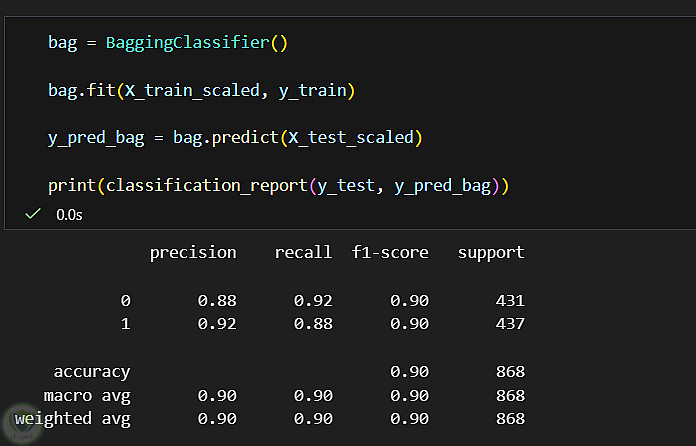Image resolution: width=696 pixels, height=446 pixels.
Task: Click the weighted avg row label
Action: click(x=73, y=419)
